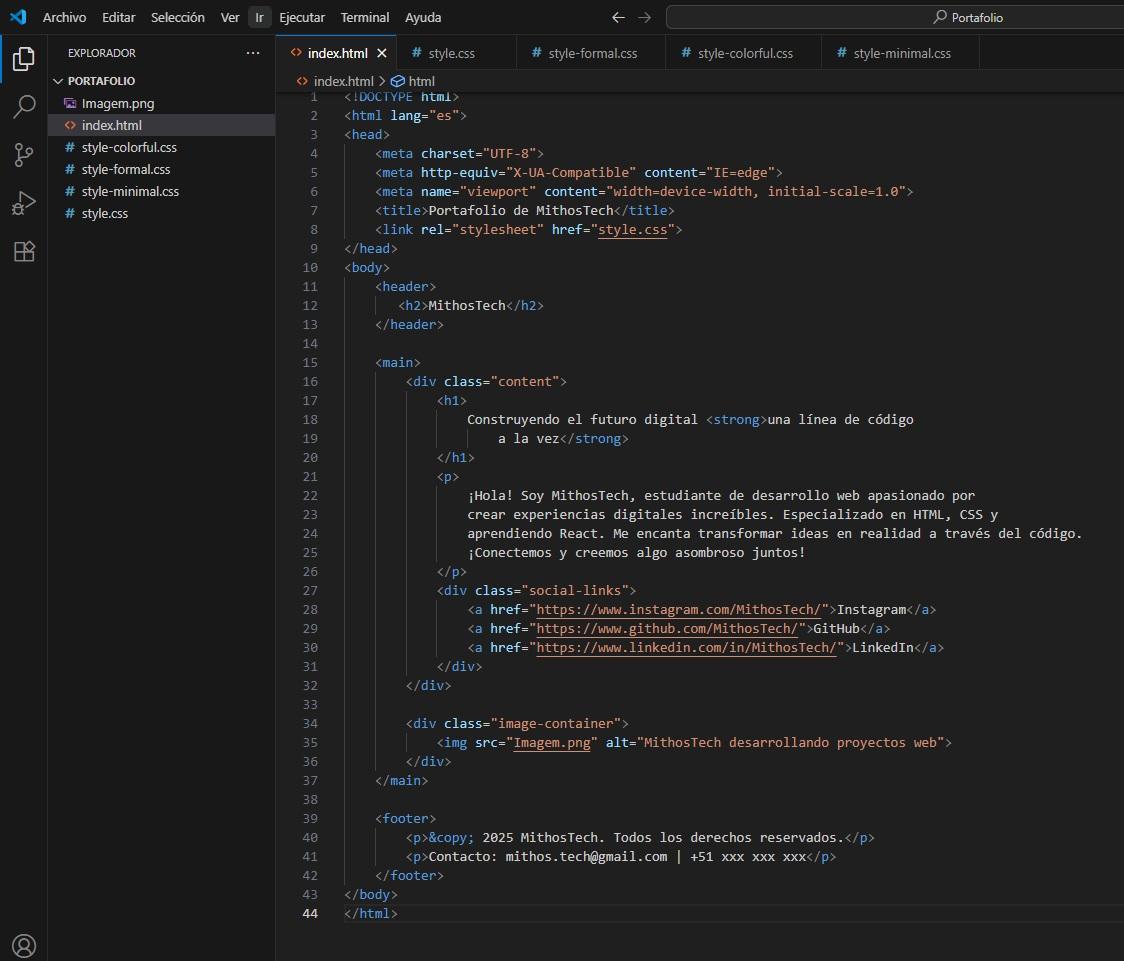1124x961 pixels.
Task: Click the HTML icon beside index.html in Explorer
Action: pyautogui.click(x=70, y=125)
